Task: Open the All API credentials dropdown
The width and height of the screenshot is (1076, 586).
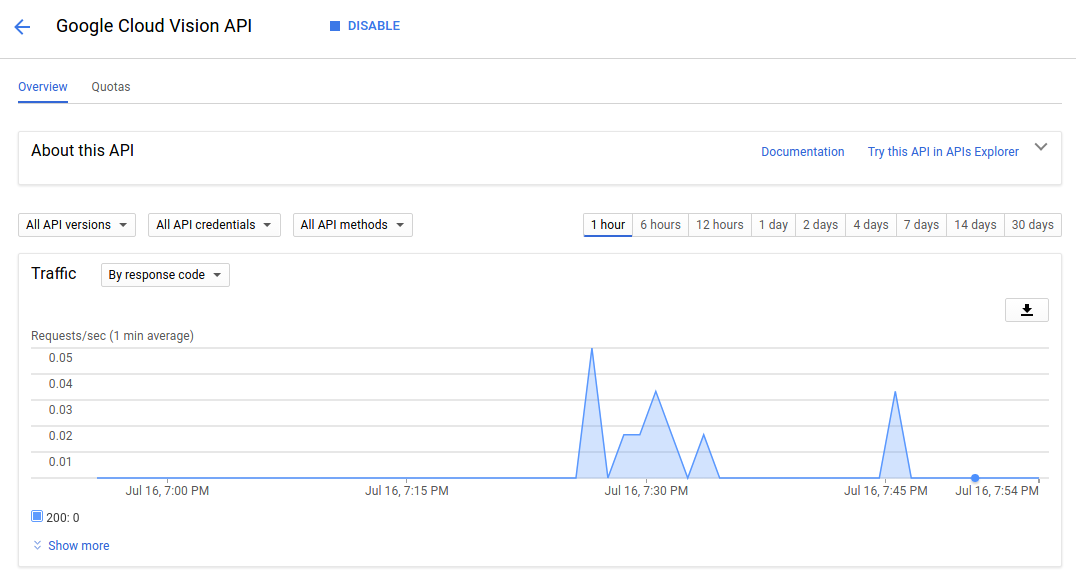Action: pyautogui.click(x=214, y=225)
